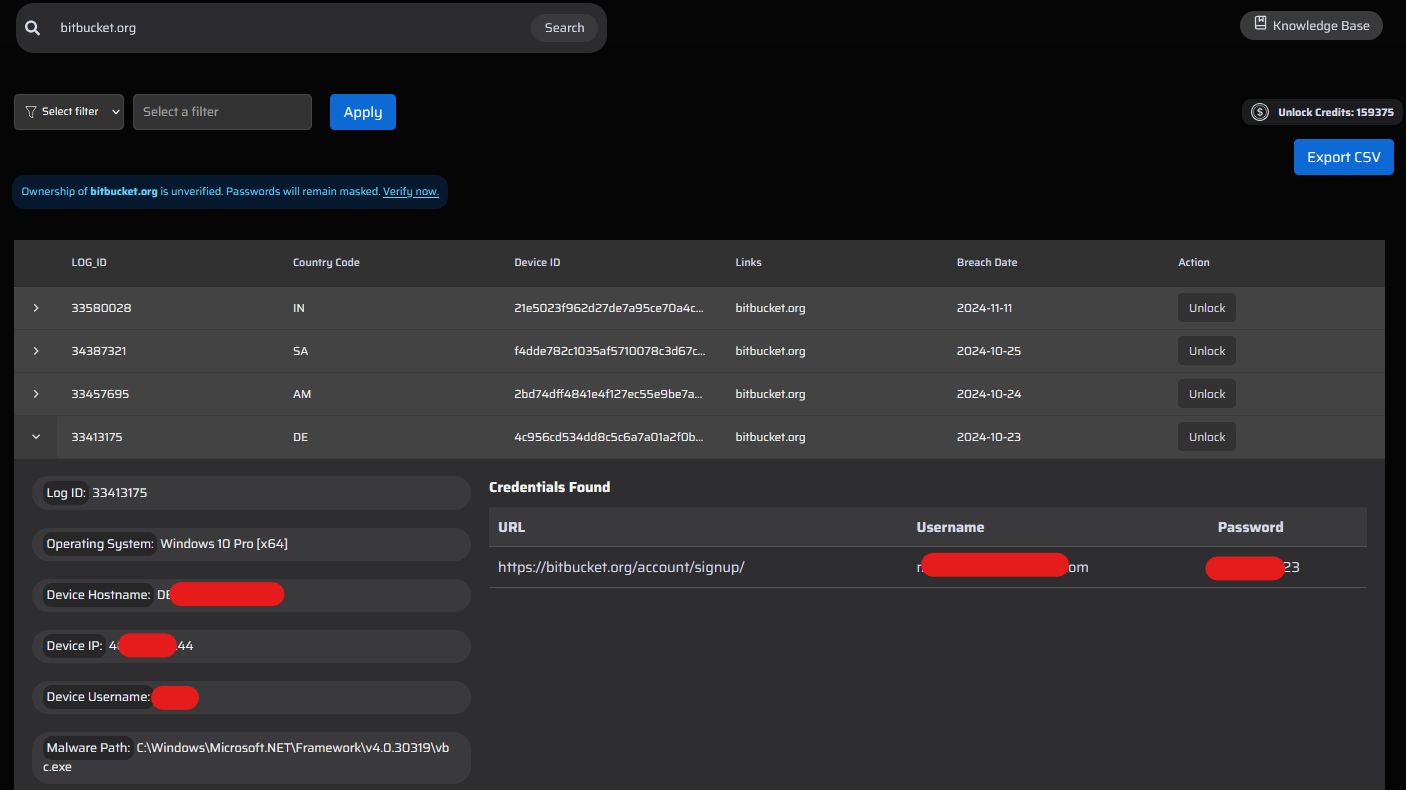Click device ID starting 2bd74dff
Viewport: 1406px width, 790px height.
point(609,394)
